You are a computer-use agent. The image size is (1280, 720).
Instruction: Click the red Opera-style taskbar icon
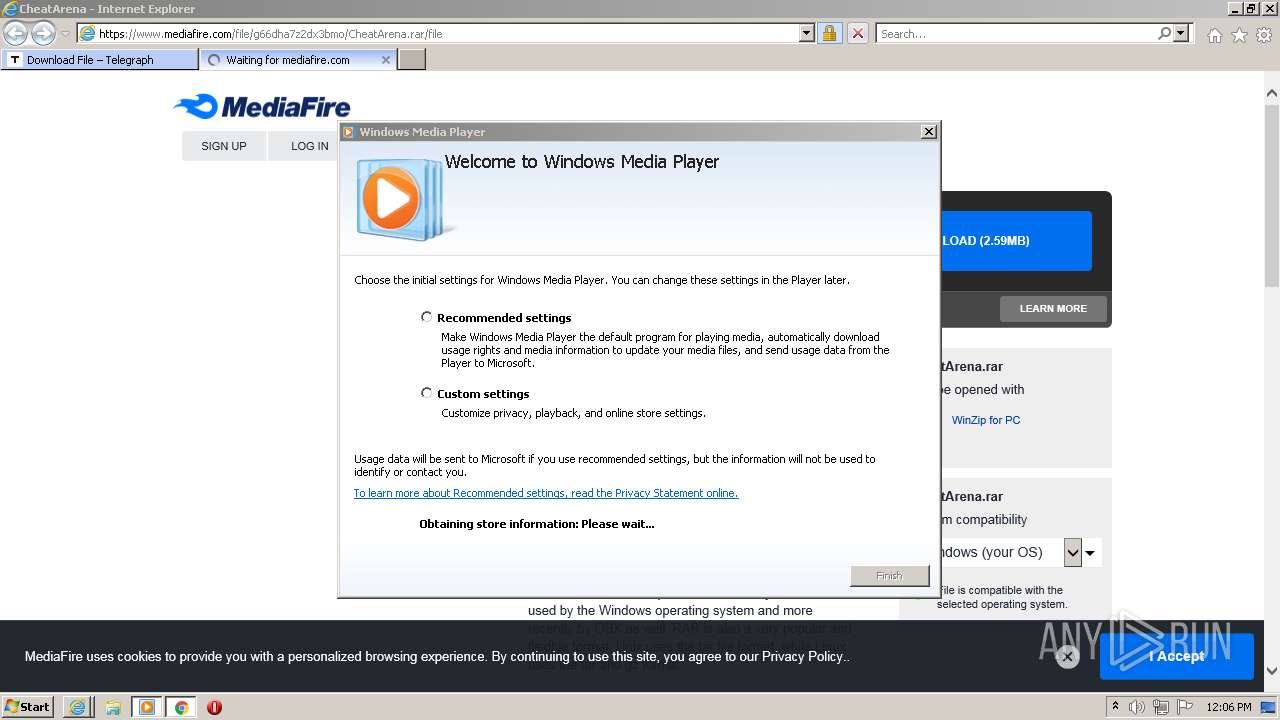pyautogui.click(x=214, y=707)
